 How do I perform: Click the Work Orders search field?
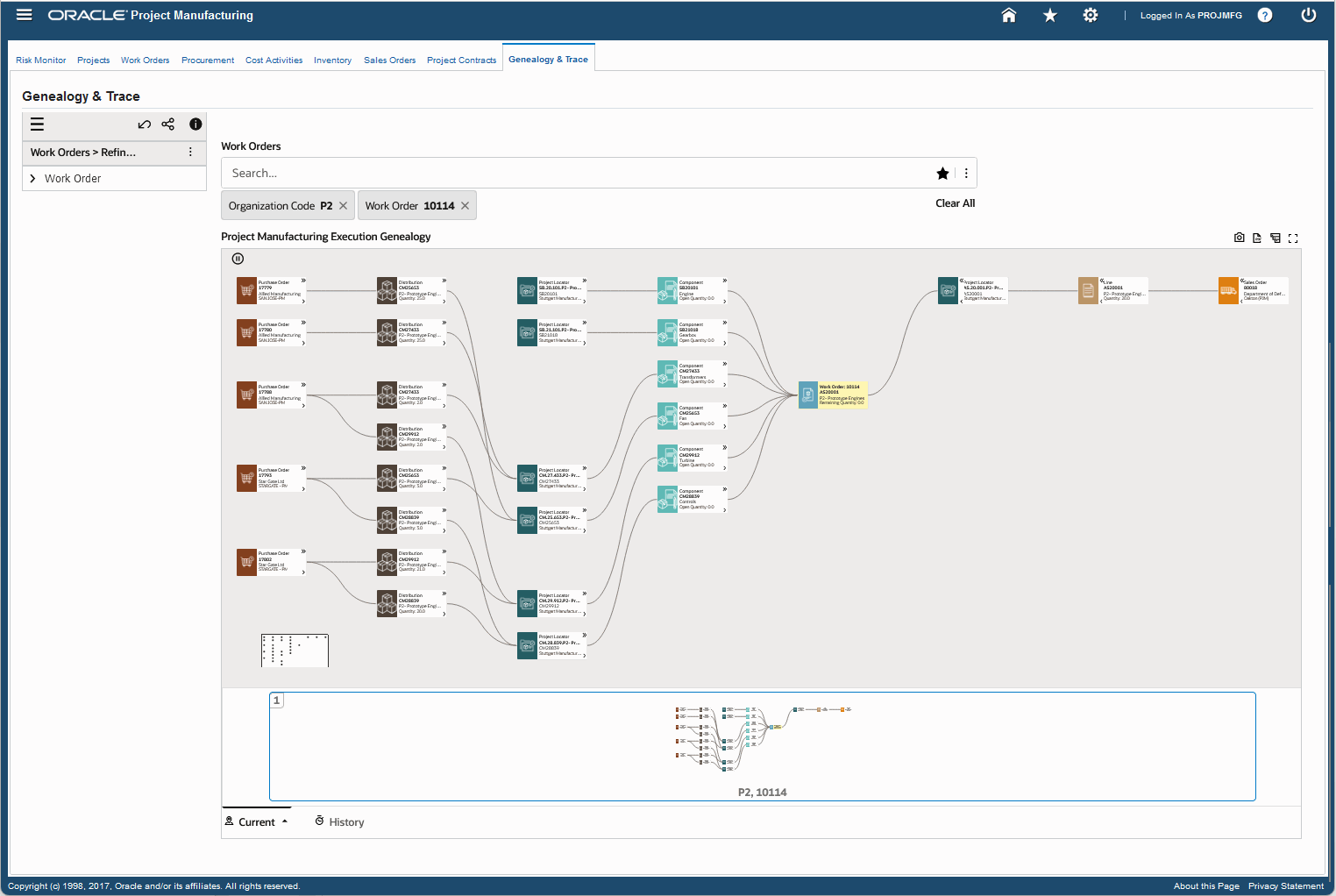click(x=579, y=174)
